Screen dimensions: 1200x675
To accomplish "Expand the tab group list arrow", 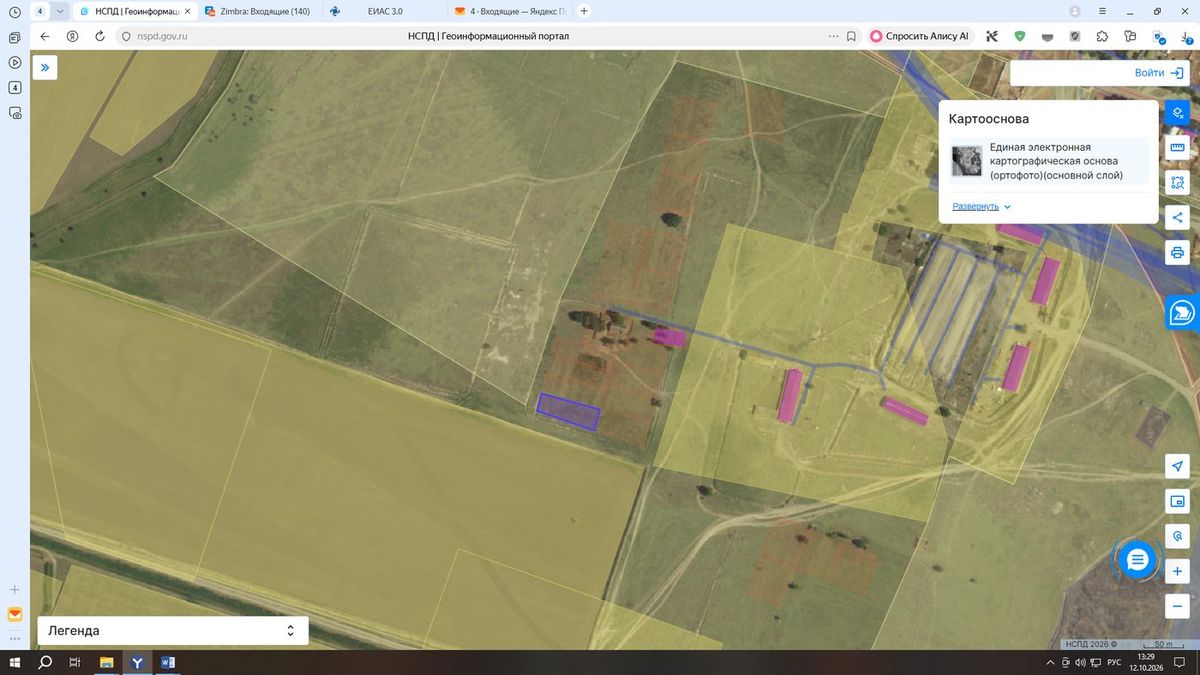I will 61,11.
